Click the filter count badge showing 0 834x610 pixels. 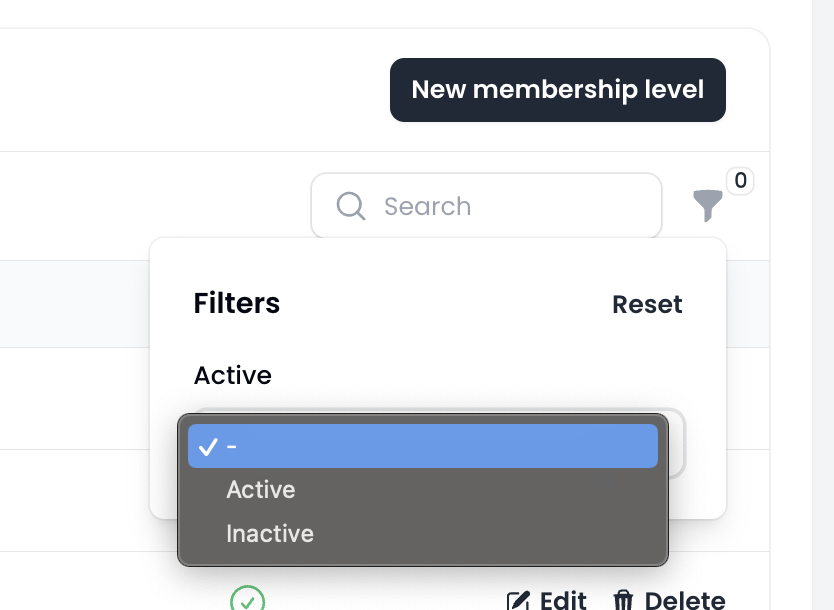coord(740,181)
